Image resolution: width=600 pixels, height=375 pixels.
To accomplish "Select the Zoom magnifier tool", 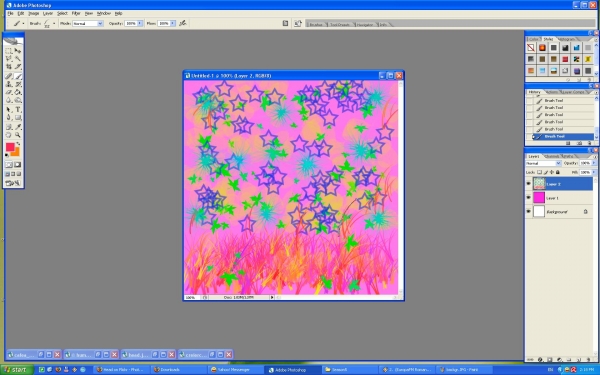I will 18,135.
